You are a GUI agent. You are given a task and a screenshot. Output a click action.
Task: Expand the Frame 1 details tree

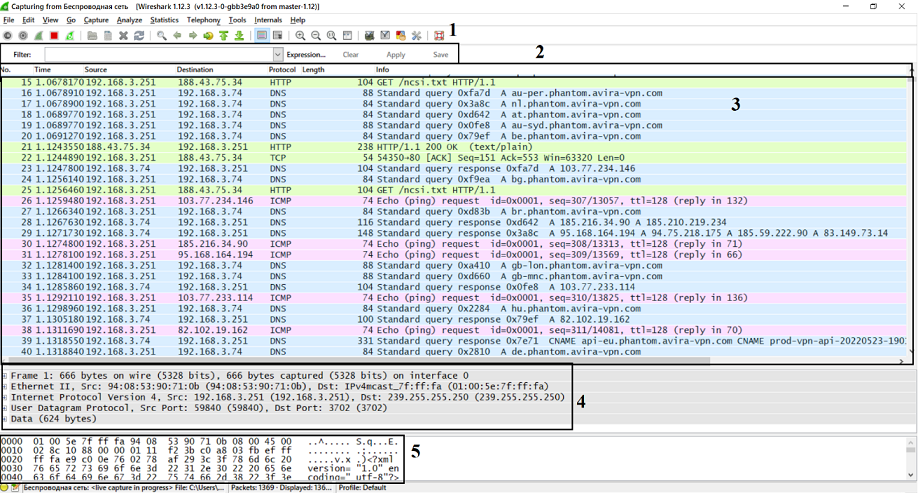coord(5,376)
